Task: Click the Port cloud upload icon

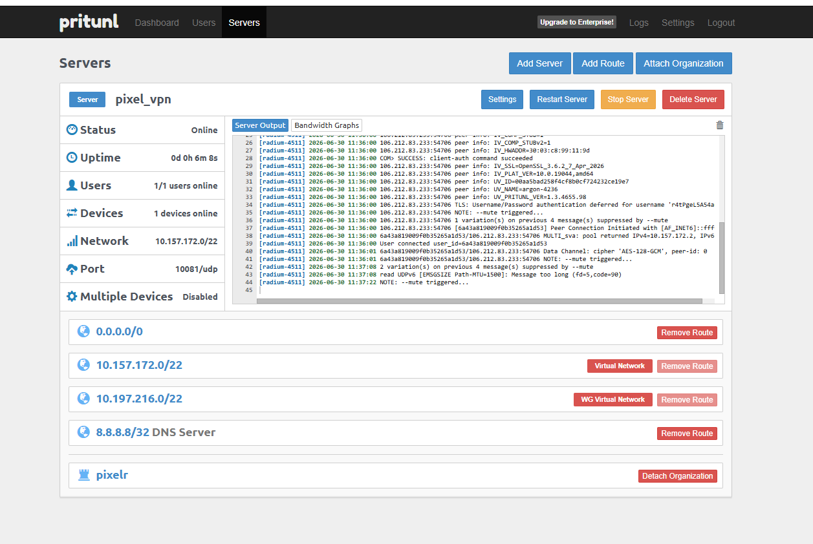Action: point(72,269)
